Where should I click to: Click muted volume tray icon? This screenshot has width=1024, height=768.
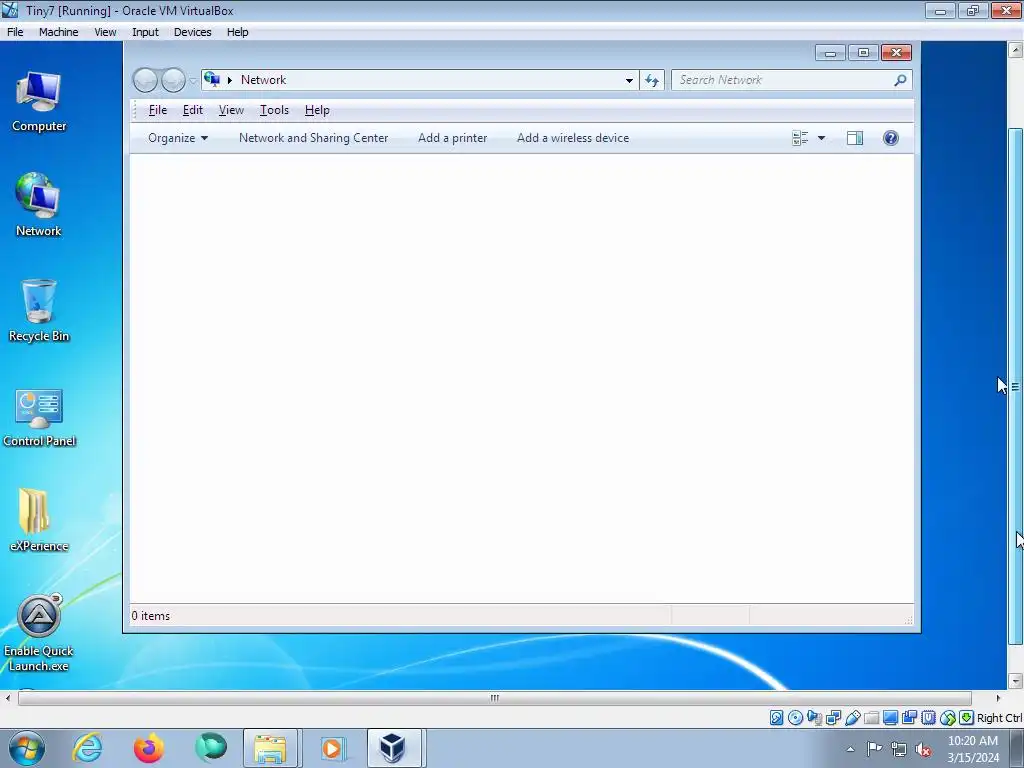[923, 750]
